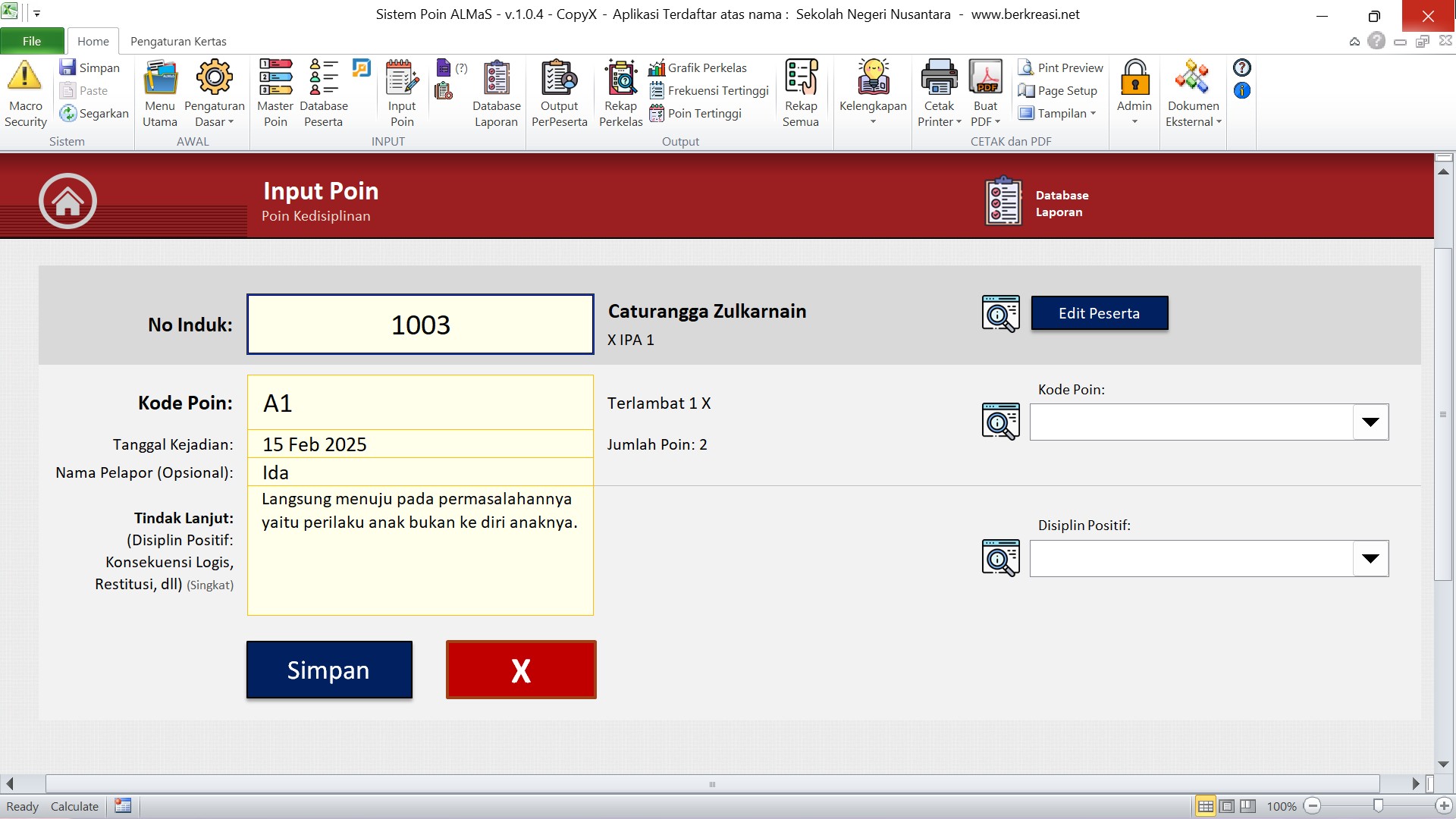
Task: Click the Home icon in the red header
Action: (67, 201)
